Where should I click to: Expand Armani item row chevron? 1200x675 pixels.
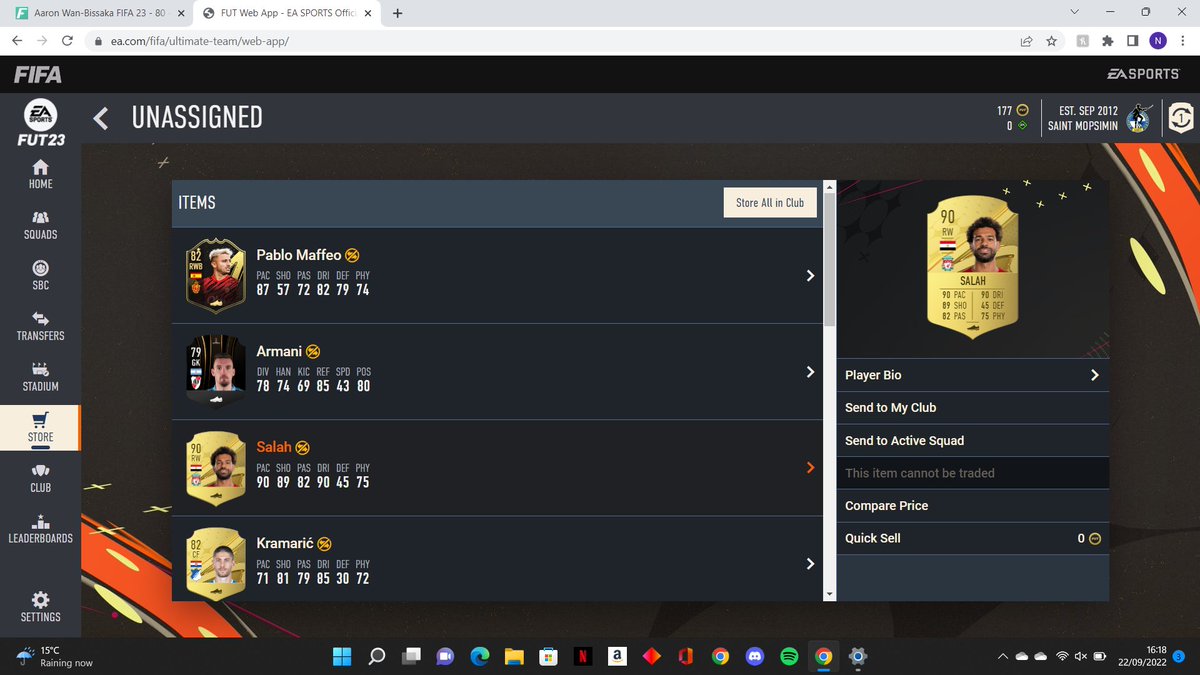pos(810,371)
